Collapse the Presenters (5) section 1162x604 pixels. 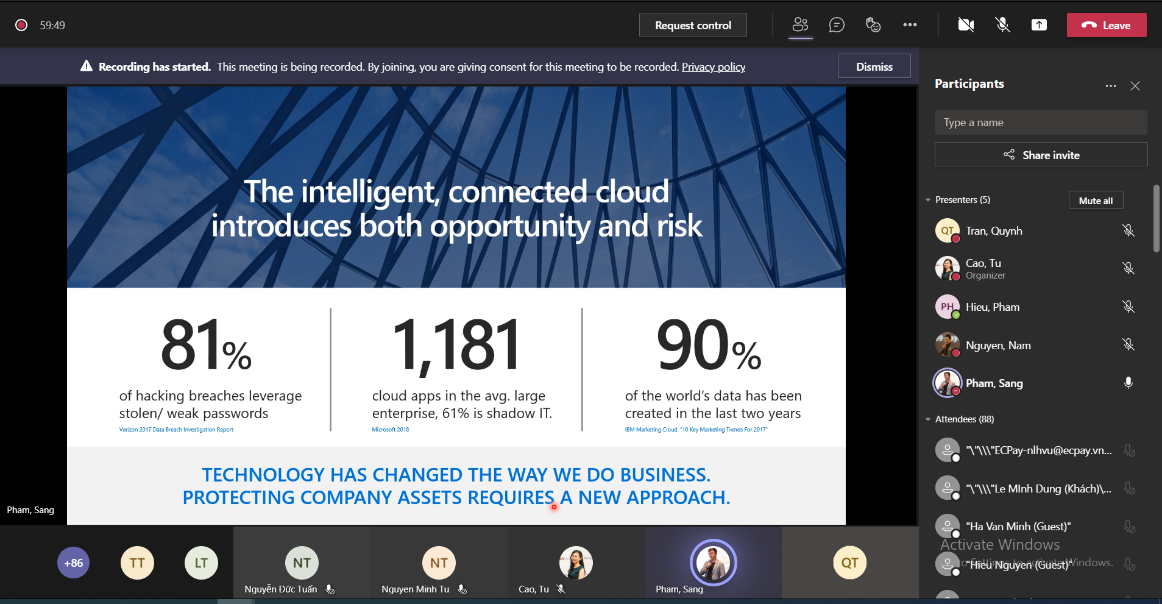tap(928, 200)
